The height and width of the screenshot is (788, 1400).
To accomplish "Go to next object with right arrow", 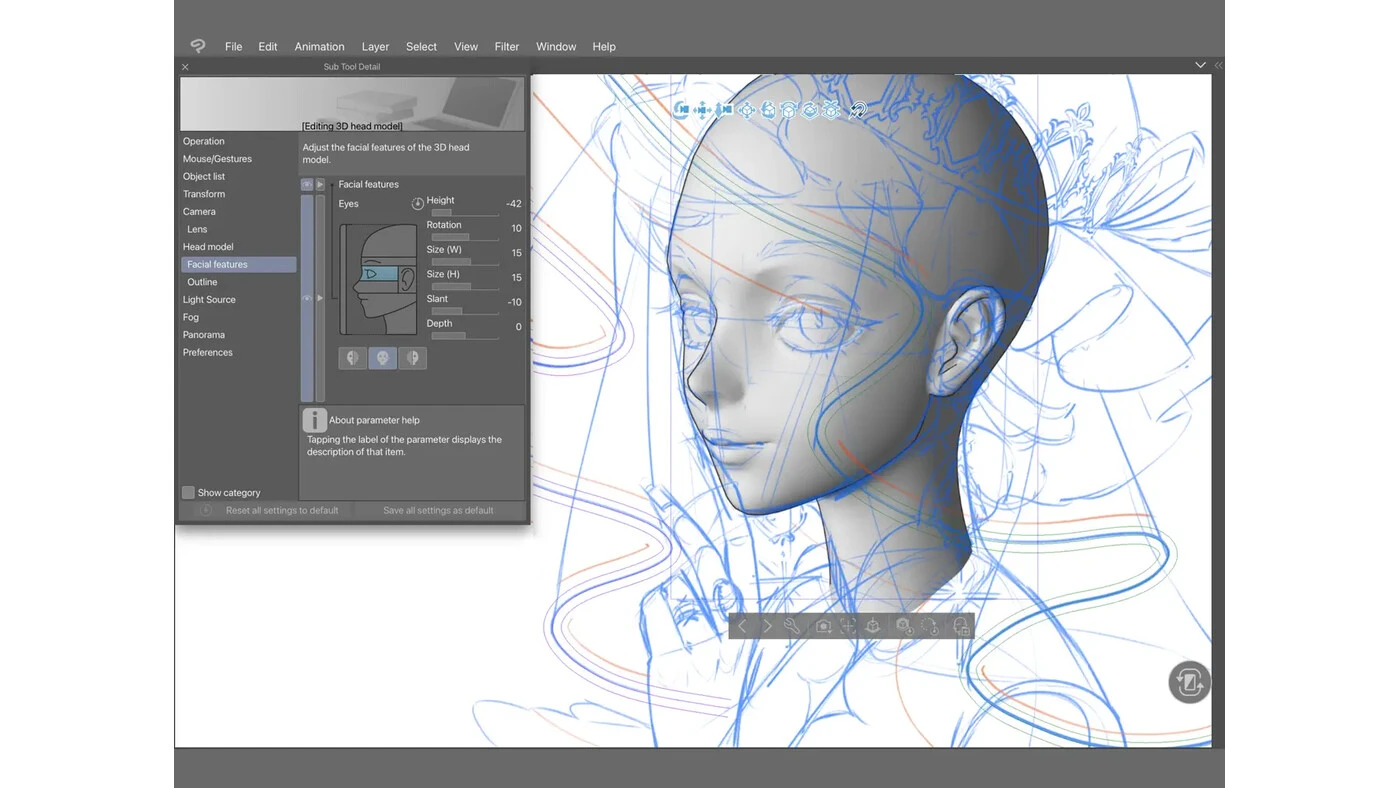I will coord(768,626).
